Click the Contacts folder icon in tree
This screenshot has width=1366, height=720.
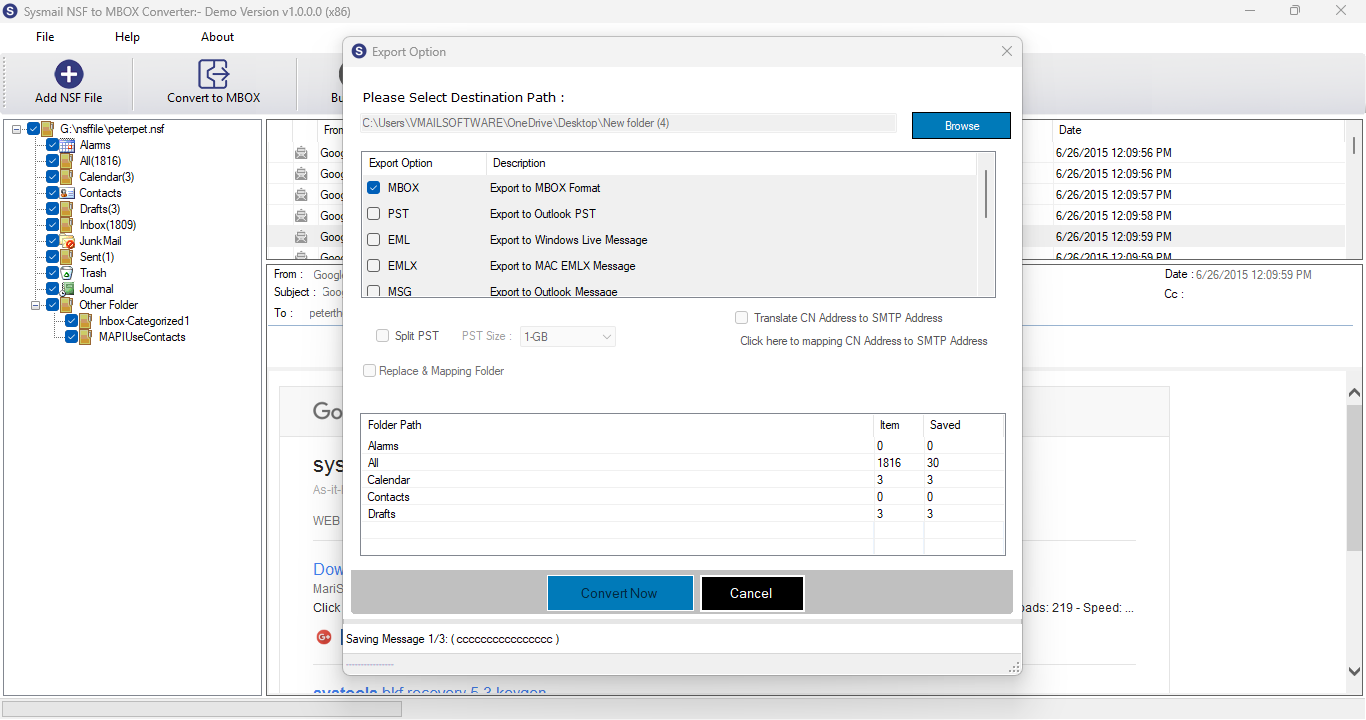(x=67, y=193)
